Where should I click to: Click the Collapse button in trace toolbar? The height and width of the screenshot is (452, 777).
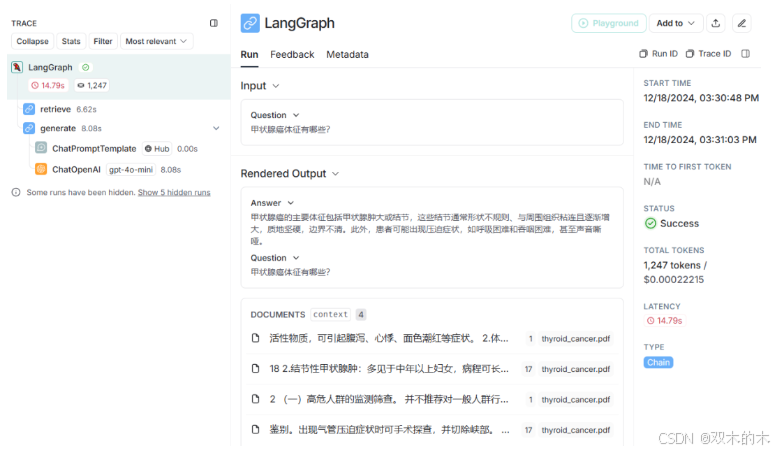(x=32, y=41)
